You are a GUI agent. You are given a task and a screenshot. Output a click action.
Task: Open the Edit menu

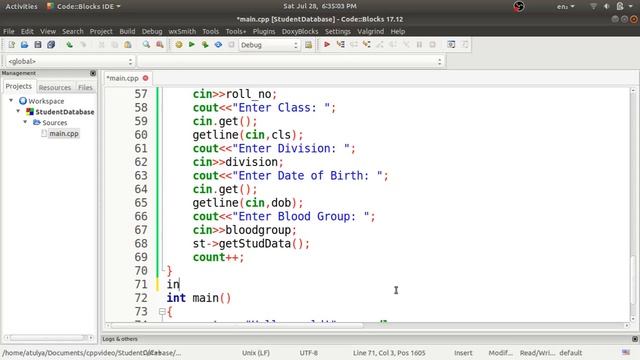coord(27,31)
